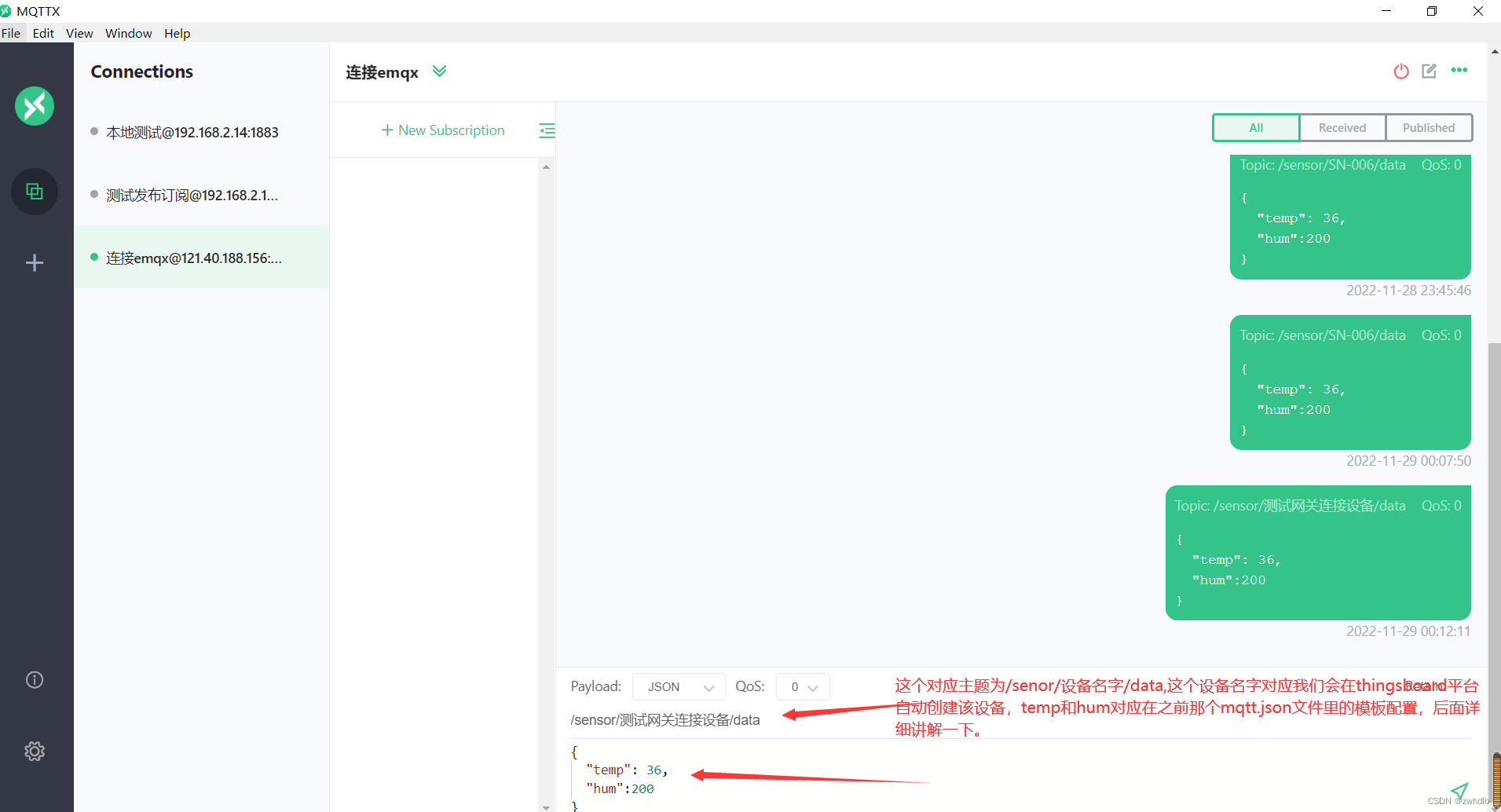Screen dimensions: 1501x812
Task: Click message bubble dated 2022-11-28 23:45:46
Action: 1350,216
